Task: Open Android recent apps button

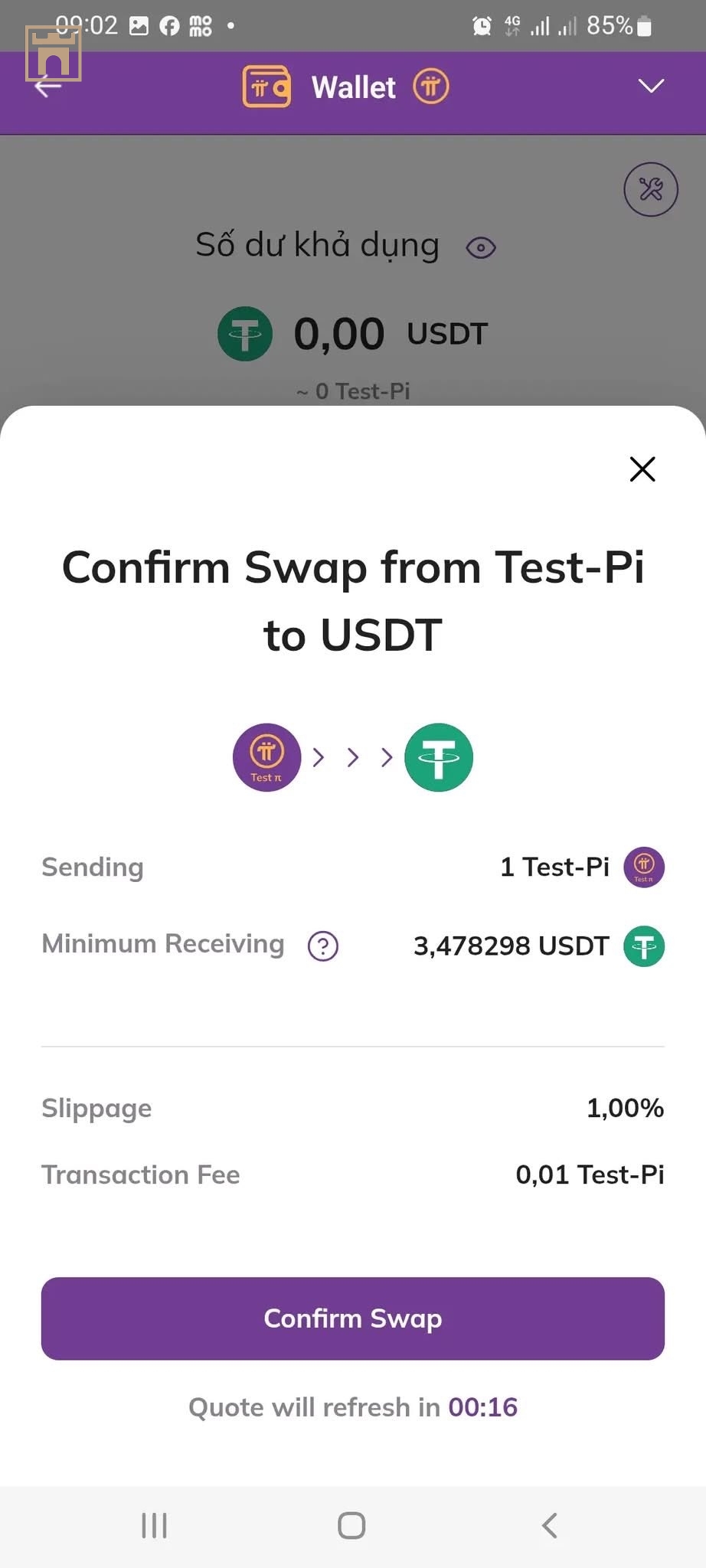Action: [154, 1525]
